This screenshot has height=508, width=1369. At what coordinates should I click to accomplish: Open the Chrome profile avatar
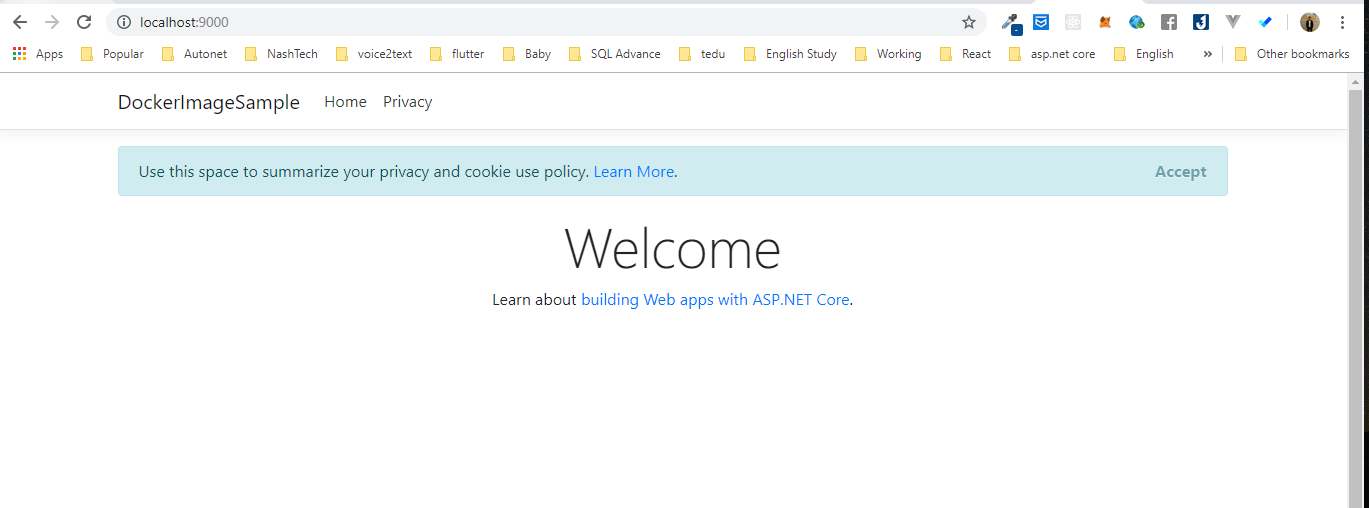click(1309, 22)
